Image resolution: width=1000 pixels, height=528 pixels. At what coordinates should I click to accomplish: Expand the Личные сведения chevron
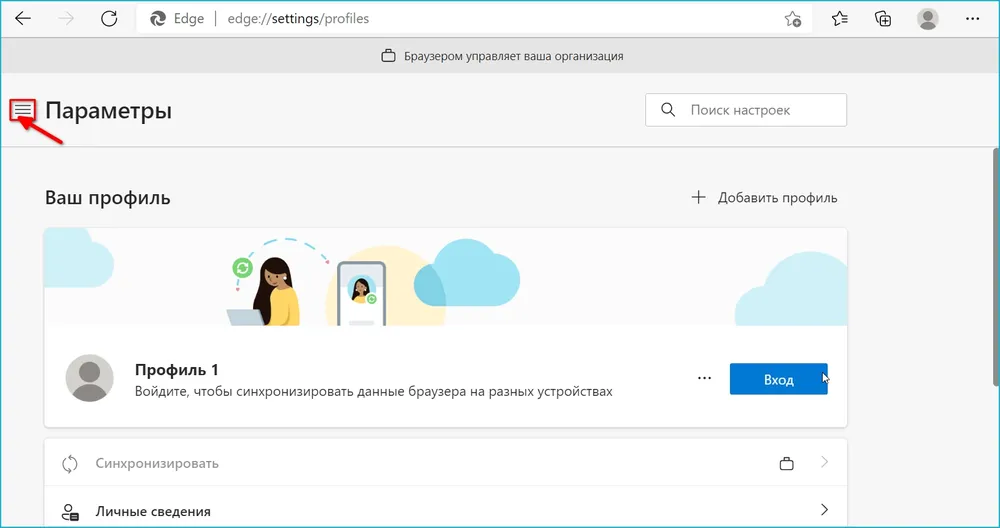point(825,510)
